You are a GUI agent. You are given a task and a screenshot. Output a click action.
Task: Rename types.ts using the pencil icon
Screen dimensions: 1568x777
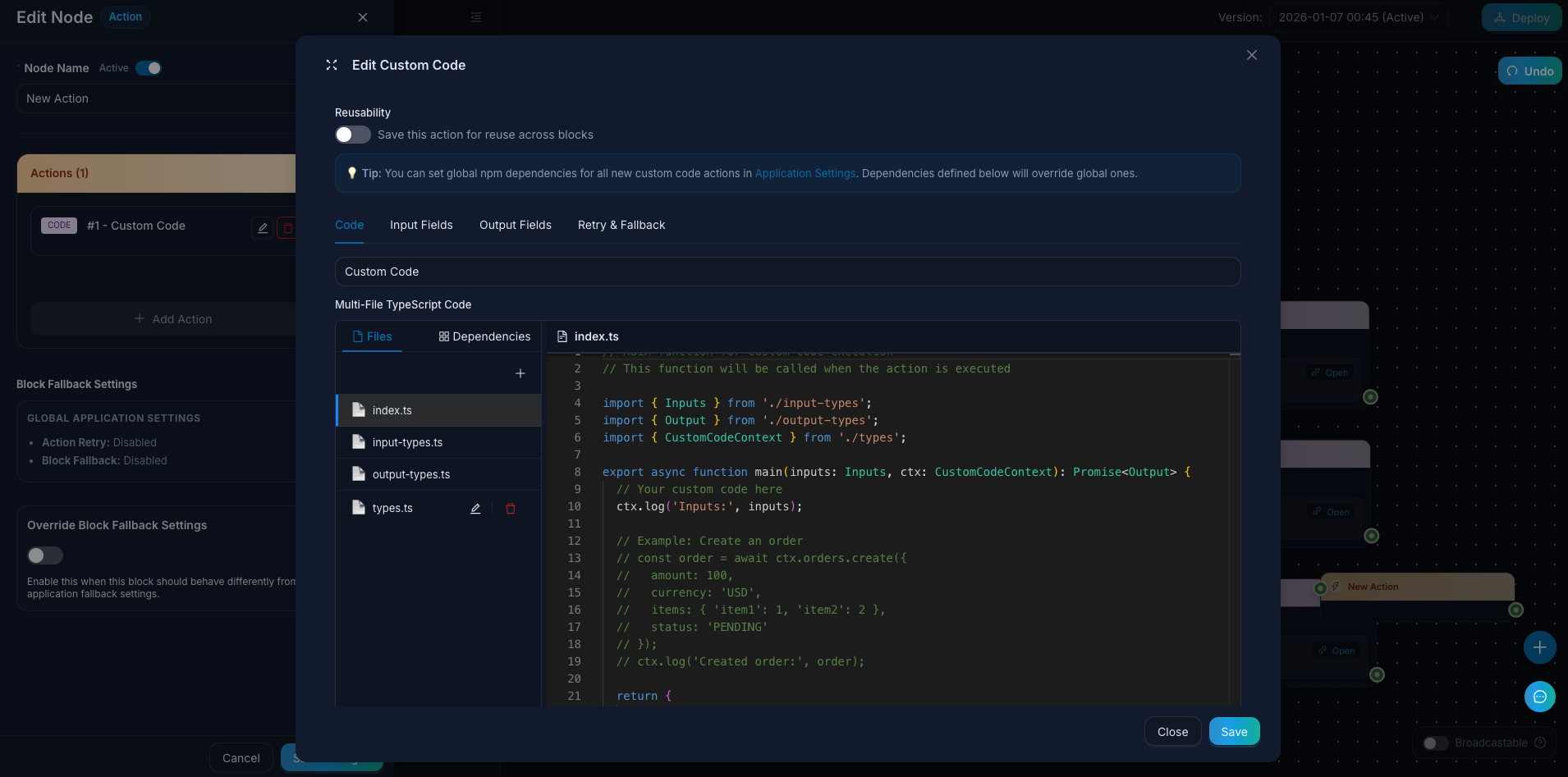(475, 509)
